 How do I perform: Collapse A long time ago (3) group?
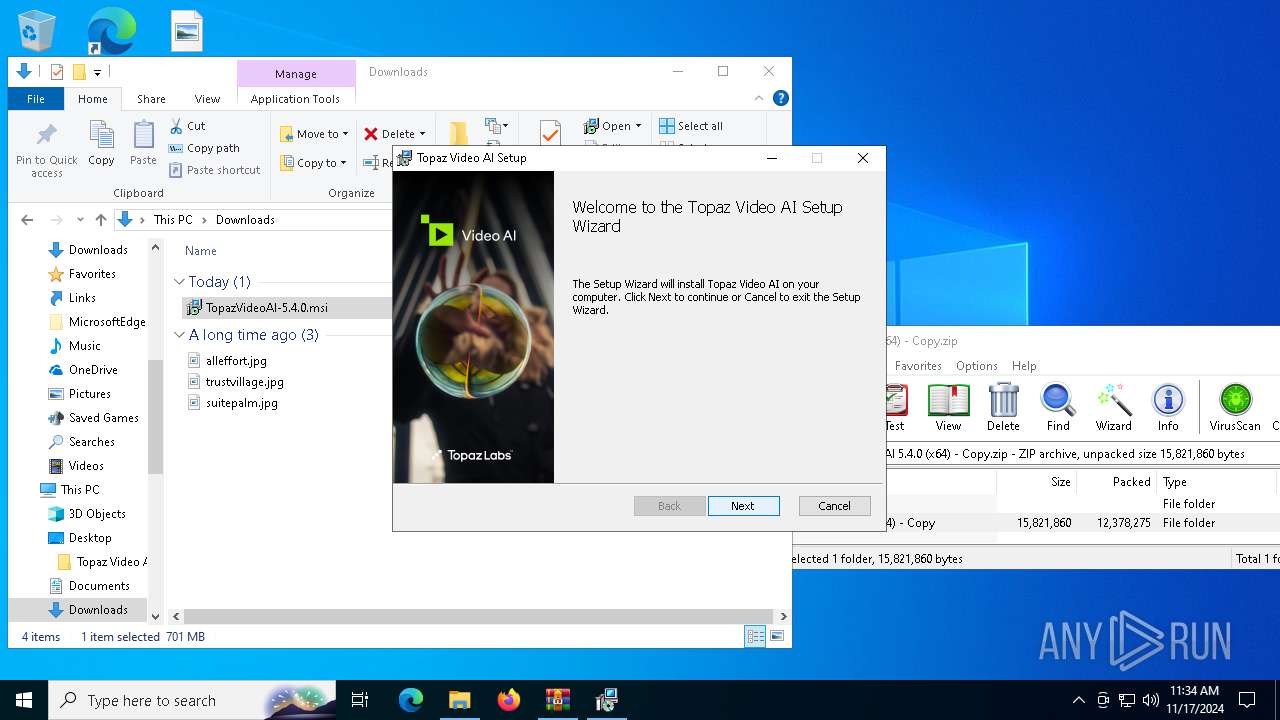tap(180, 335)
